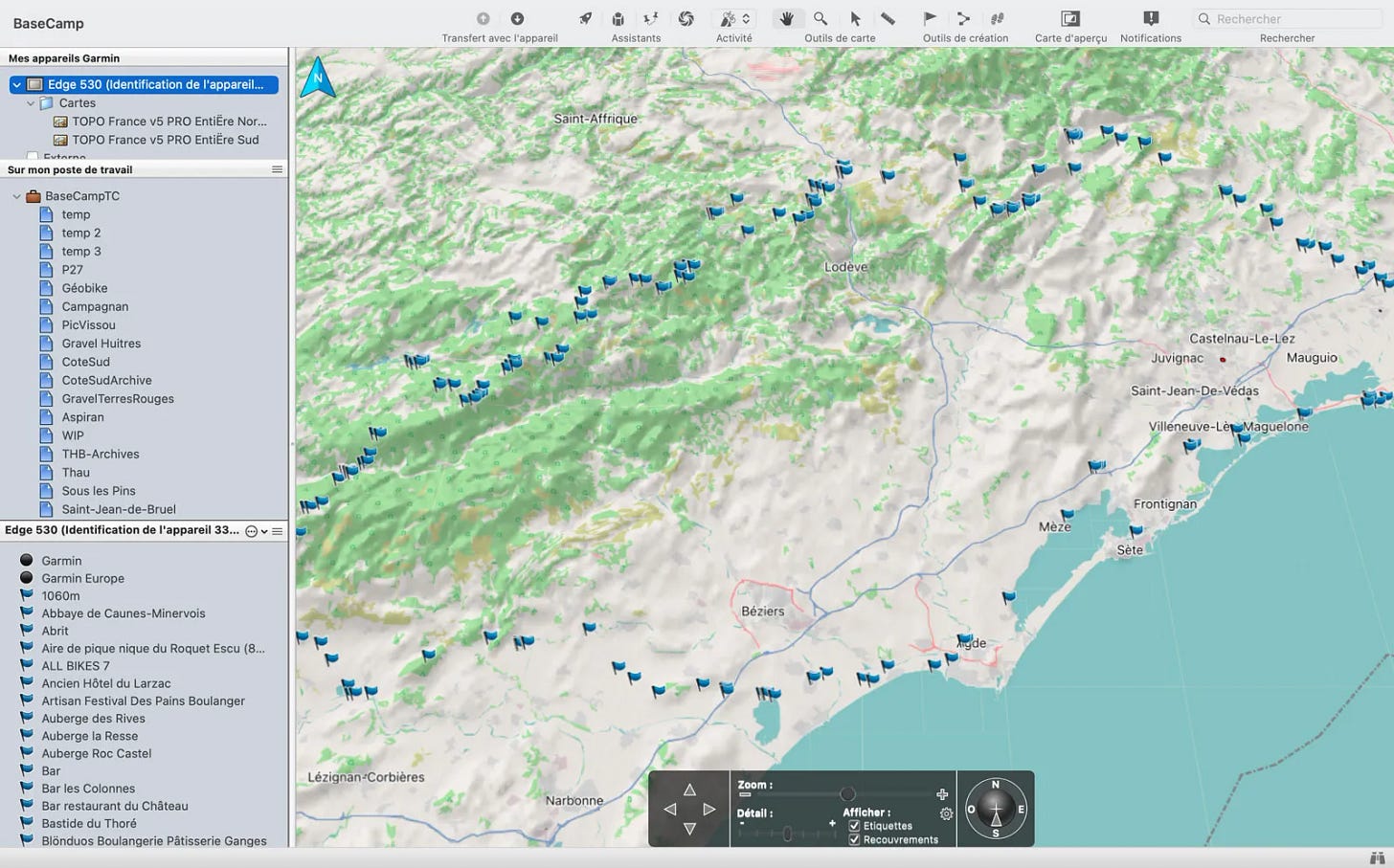Viewport: 1394px width, 868px height.
Task: Click the blue north arrow on map
Action: click(318, 78)
